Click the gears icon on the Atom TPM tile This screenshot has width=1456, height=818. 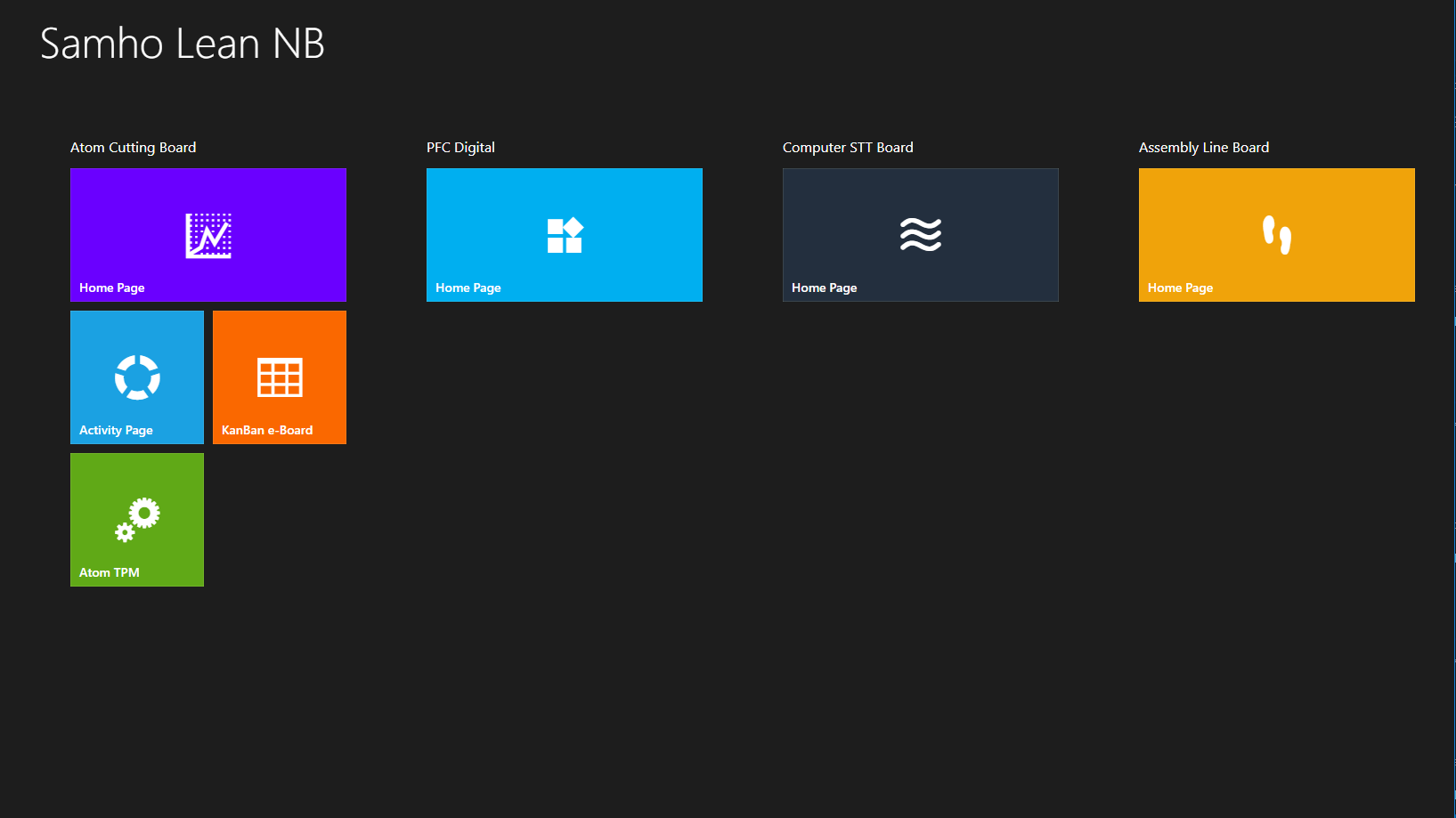tap(137, 520)
